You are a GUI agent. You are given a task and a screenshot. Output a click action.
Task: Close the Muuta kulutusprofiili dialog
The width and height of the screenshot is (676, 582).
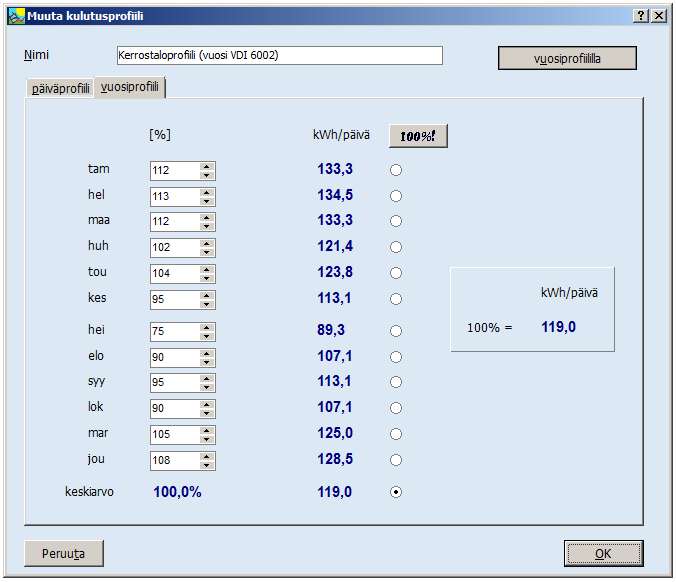pyautogui.click(x=659, y=16)
